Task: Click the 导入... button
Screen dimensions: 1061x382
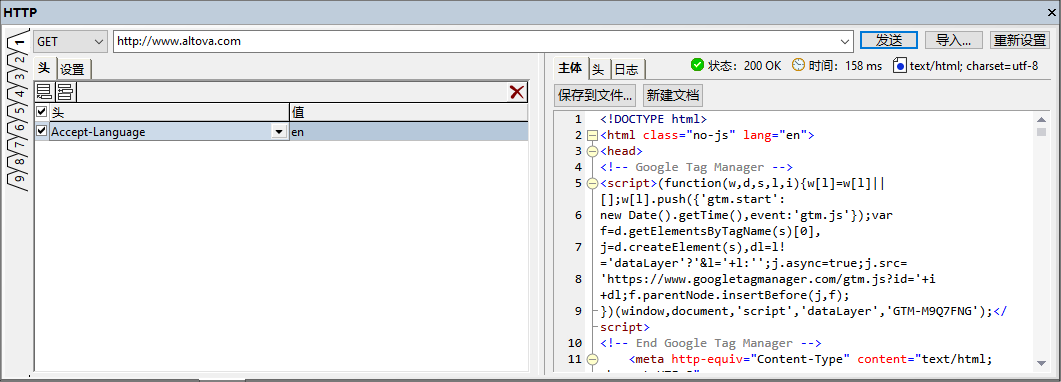Action: (x=953, y=40)
